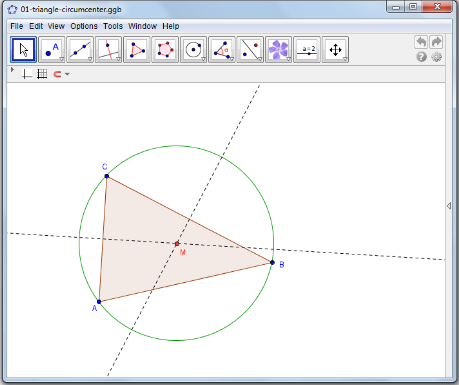This screenshot has width=459, height=385.
Task: Click the red circumcenter point M
Action: pos(177,244)
